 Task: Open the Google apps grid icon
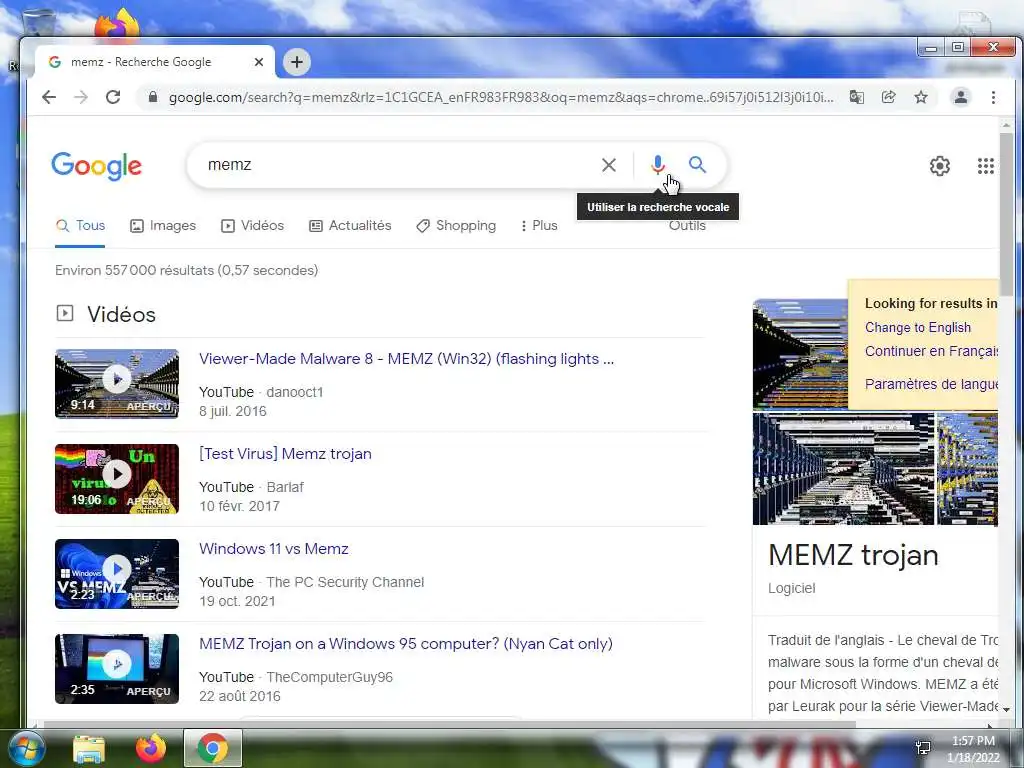coord(985,166)
